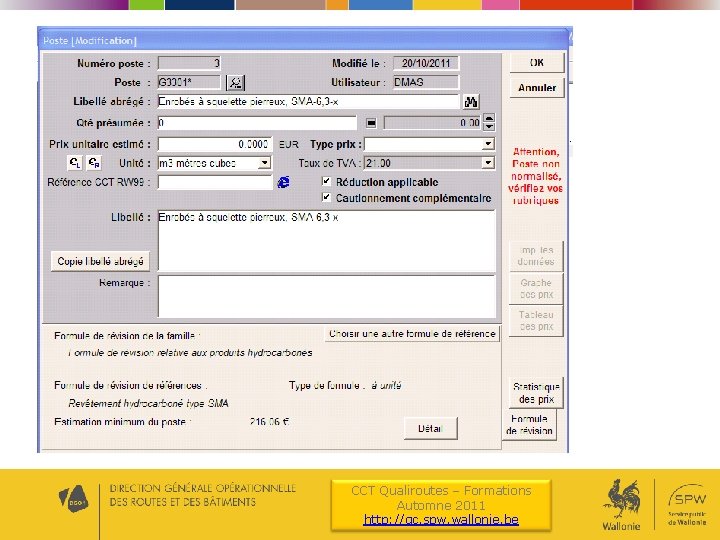
Task: Click the Wallonie rooster logo
Action: tap(622, 505)
